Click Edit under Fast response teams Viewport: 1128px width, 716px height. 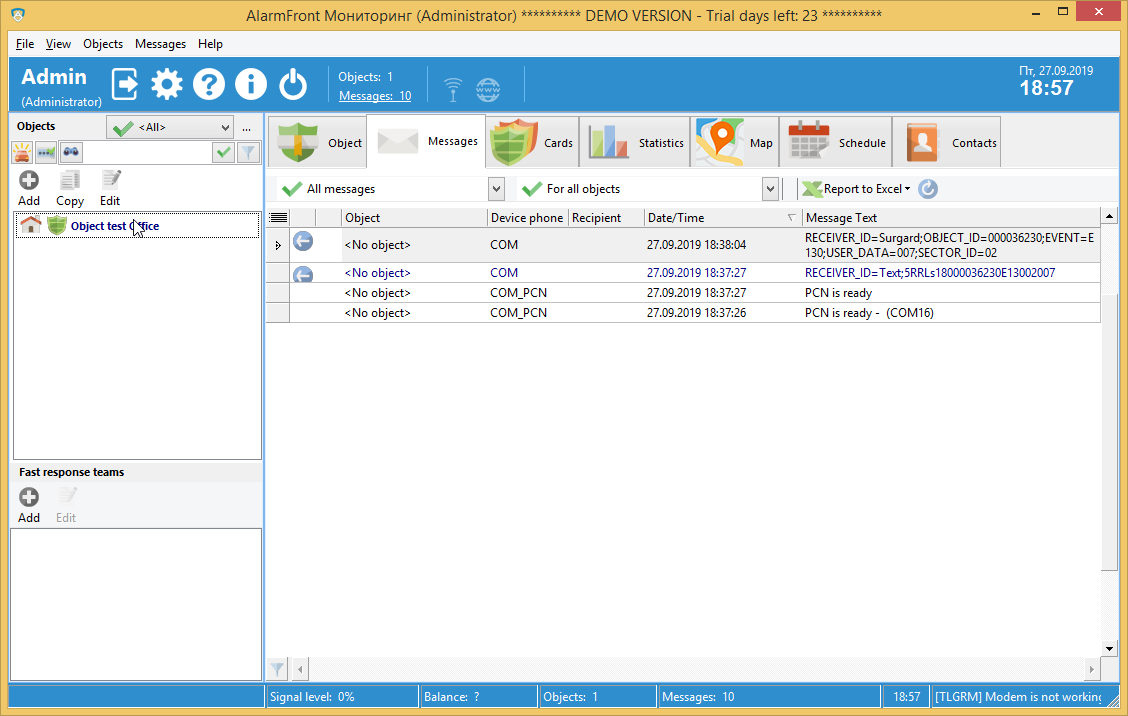[66, 505]
